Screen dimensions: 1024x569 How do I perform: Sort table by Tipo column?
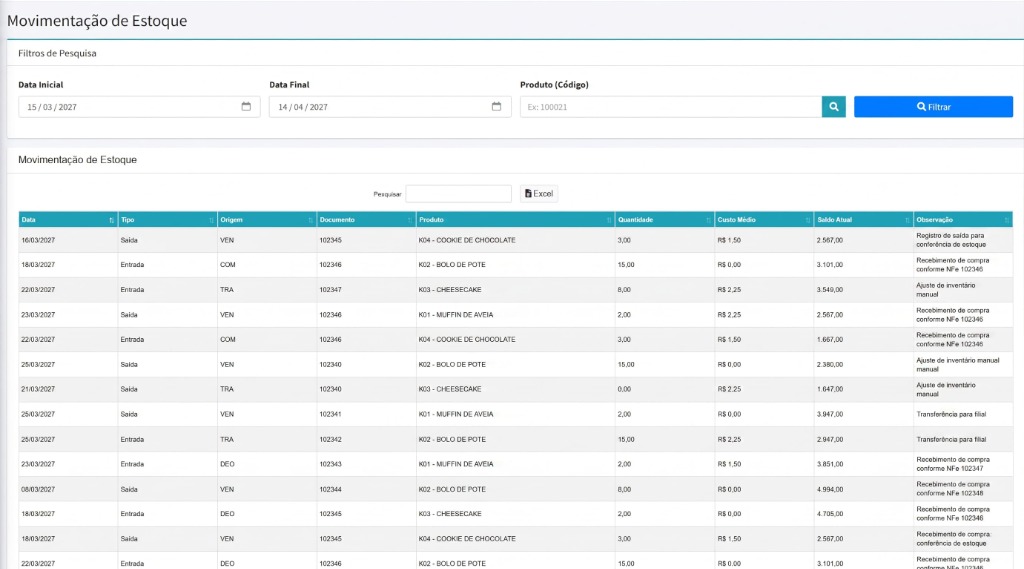click(x=167, y=219)
